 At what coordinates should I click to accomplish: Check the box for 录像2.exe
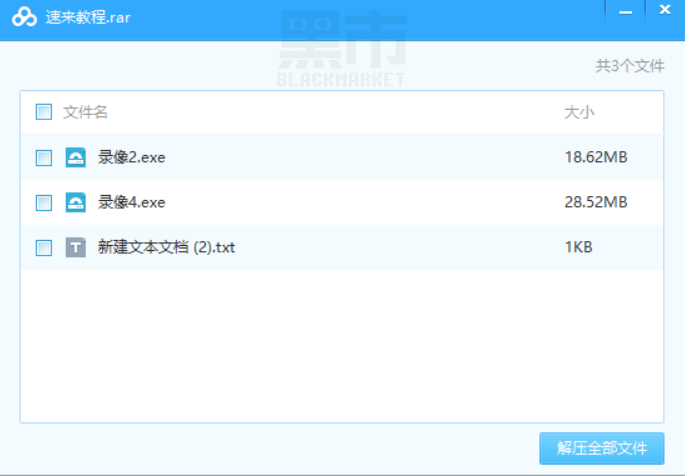pyautogui.click(x=44, y=157)
